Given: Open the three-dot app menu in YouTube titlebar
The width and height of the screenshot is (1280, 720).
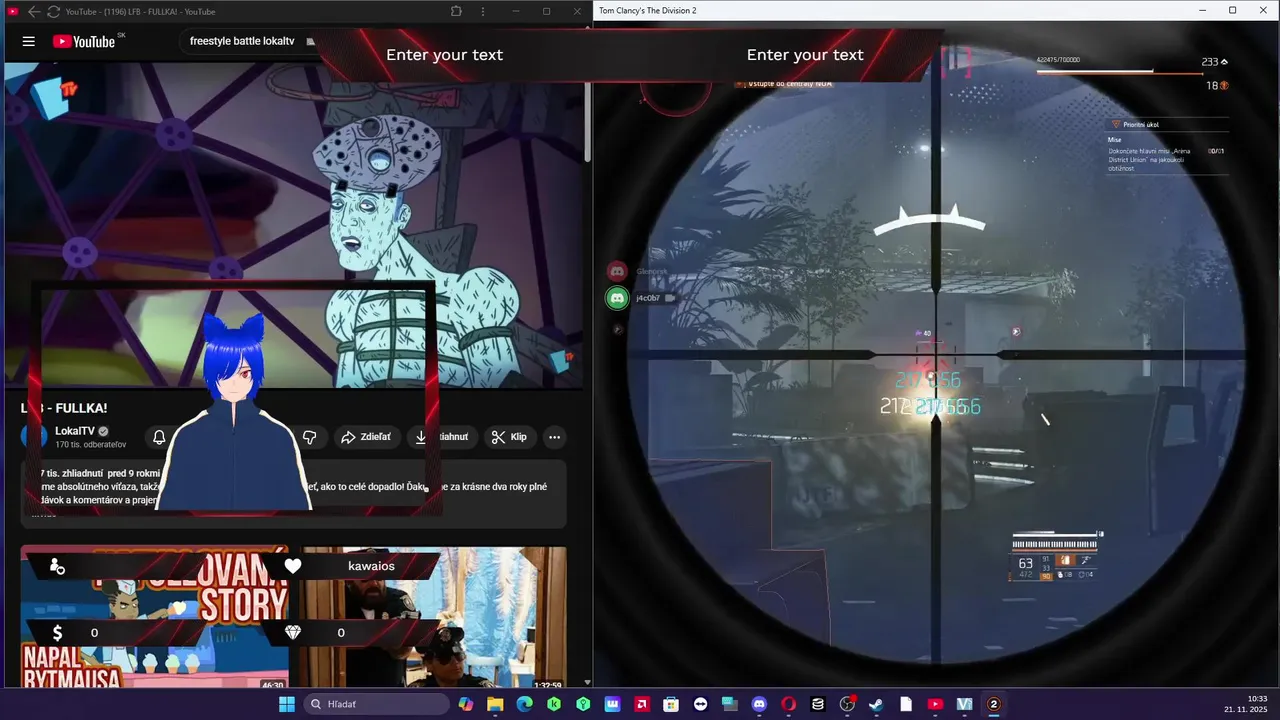Looking at the screenshot, I should (x=483, y=11).
